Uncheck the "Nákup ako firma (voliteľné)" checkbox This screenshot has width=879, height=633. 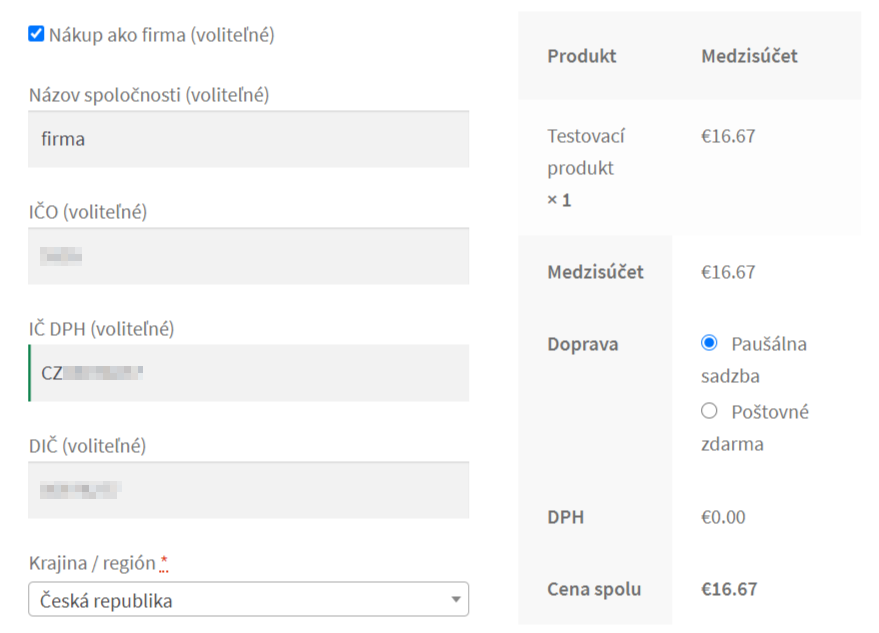[33, 33]
